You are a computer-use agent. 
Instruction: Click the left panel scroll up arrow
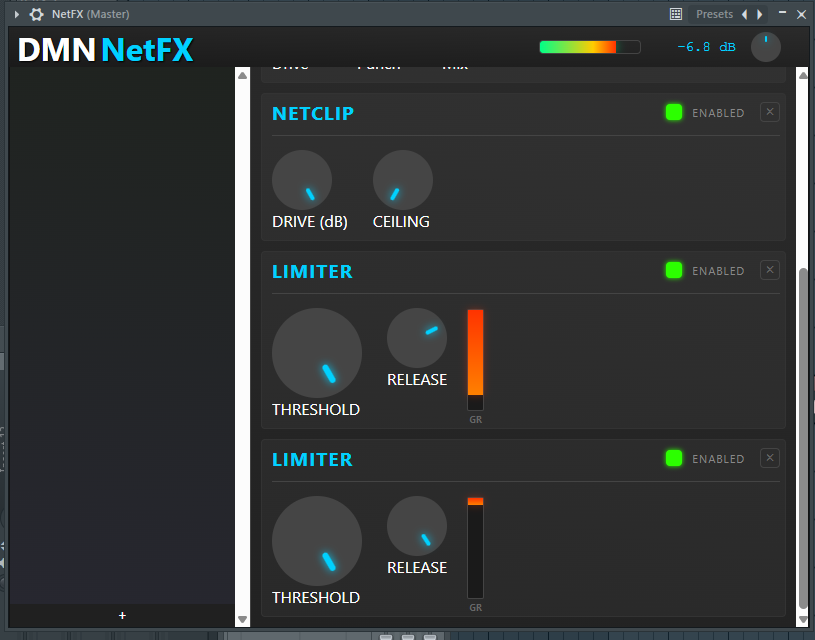tap(242, 75)
